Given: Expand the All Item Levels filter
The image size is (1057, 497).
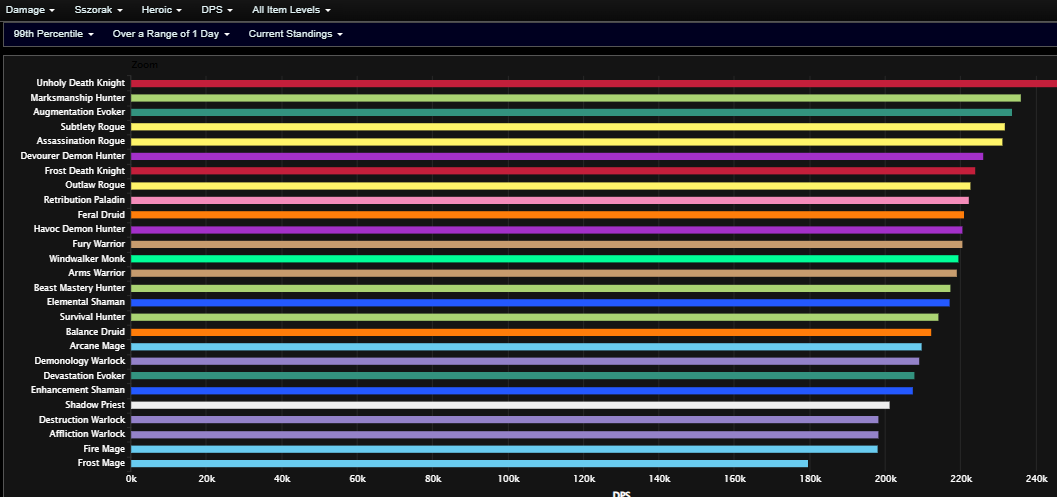Looking at the screenshot, I should (291, 10).
